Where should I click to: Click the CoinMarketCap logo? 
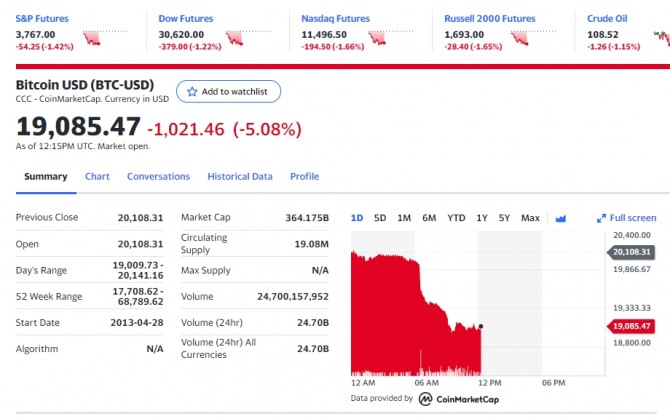425,399
